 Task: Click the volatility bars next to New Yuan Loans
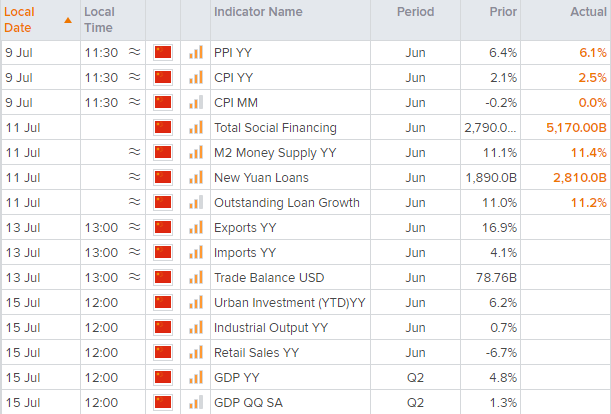[x=196, y=178]
